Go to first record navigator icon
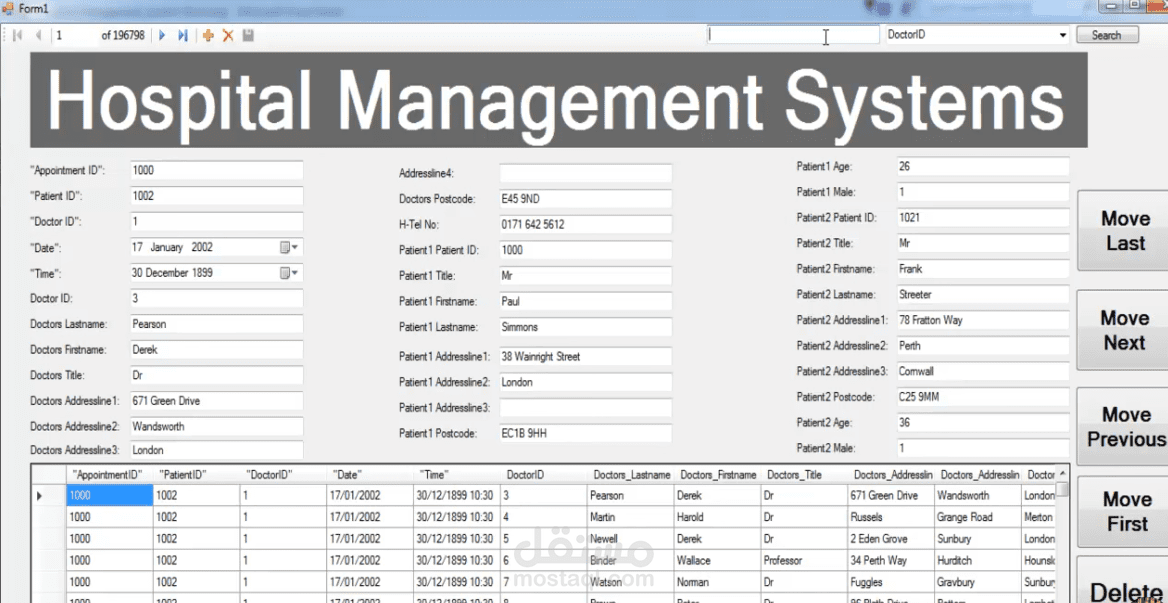Screen dimensions: 1168x603 tap(17, 35)
